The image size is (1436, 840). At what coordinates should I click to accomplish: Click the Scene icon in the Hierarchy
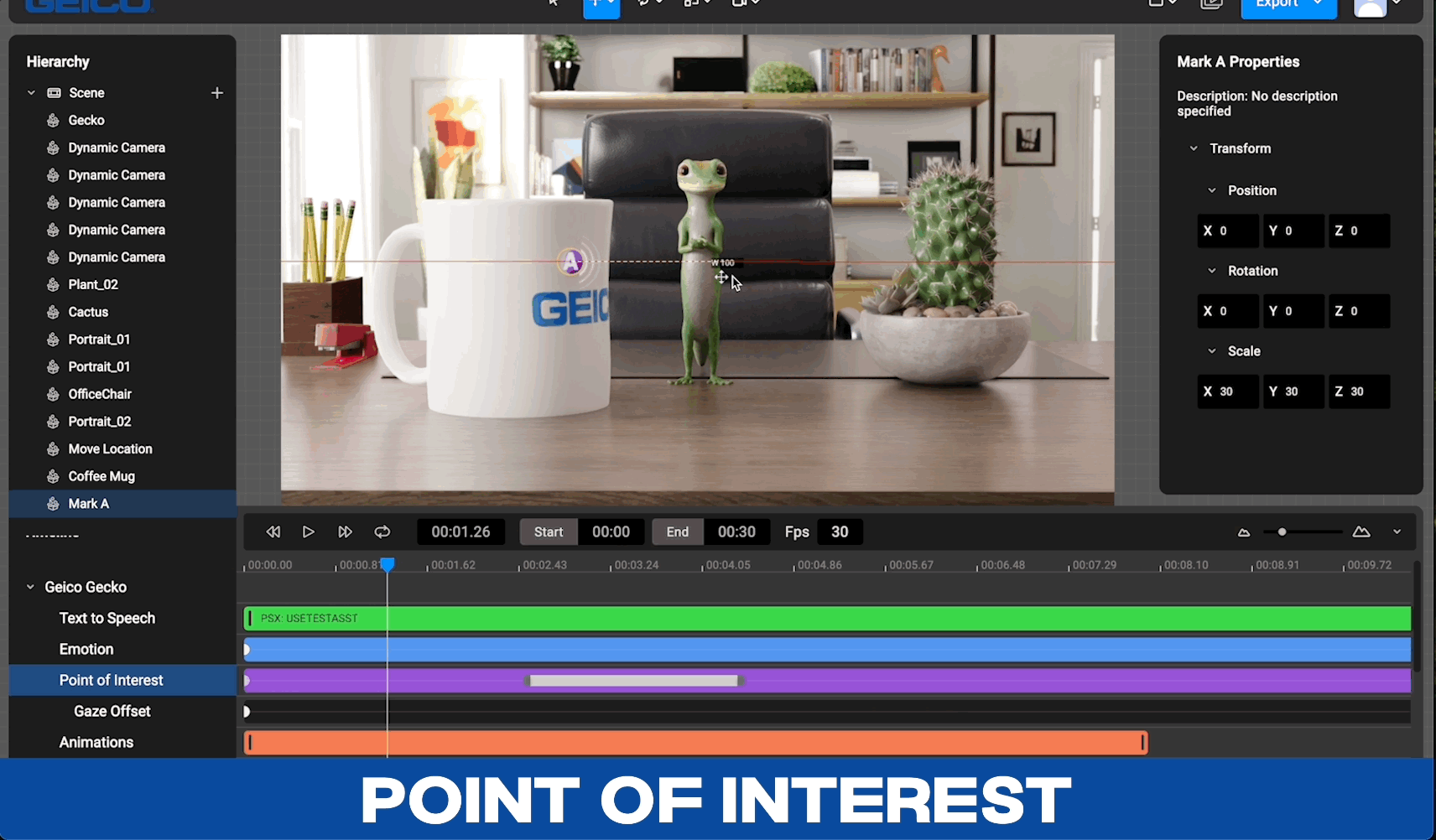(54, 93)
